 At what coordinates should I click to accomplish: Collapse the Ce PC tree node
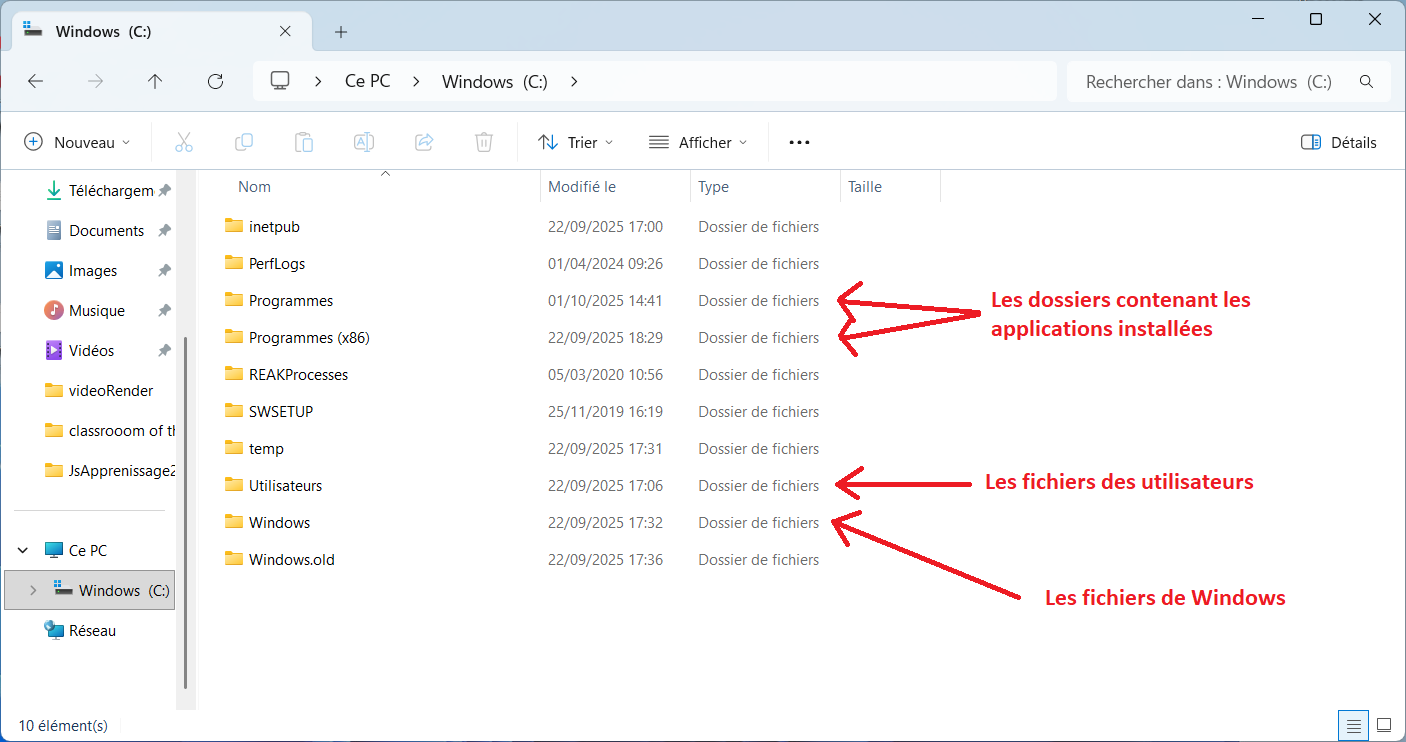tap(23, 550)
